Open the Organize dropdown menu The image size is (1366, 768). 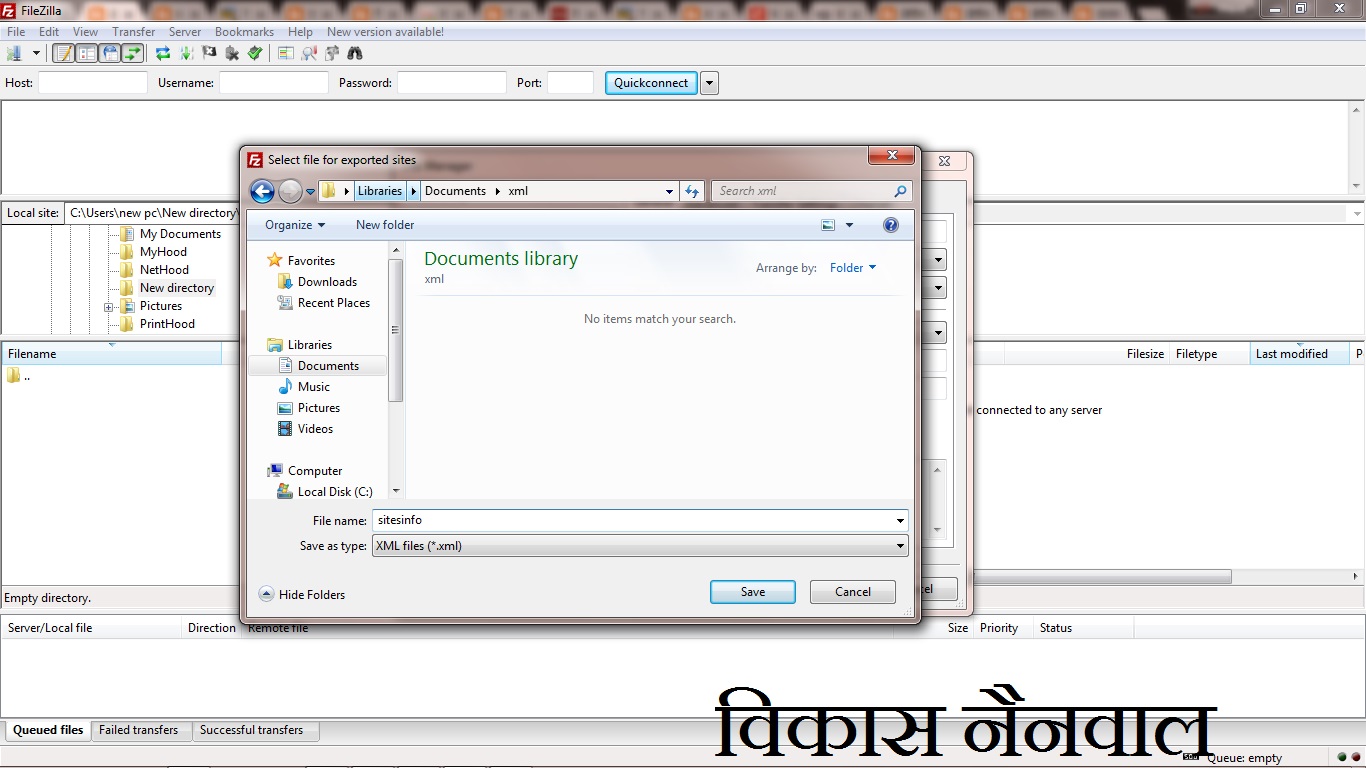point(295,225)
